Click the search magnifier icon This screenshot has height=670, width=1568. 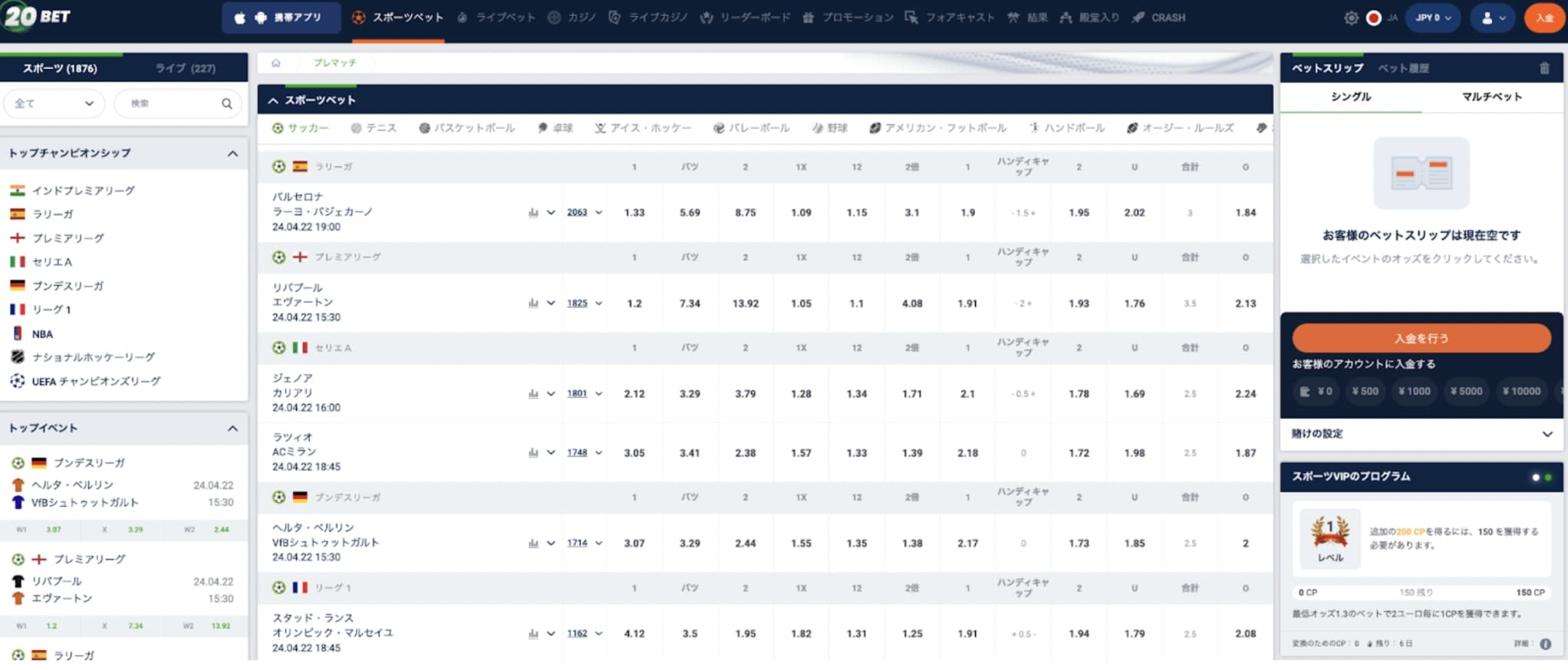tap(226, 103)
